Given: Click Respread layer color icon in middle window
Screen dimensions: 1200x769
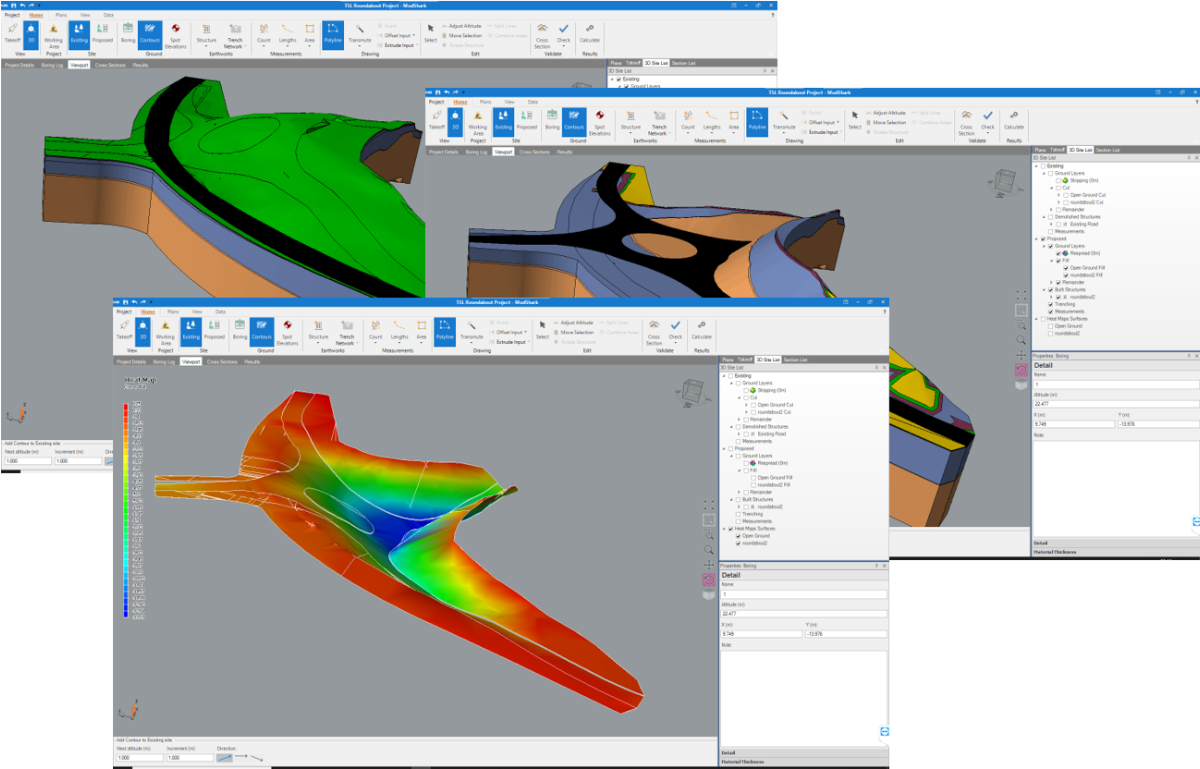Looking at the screenshot, I should [x=1065, y=253].
